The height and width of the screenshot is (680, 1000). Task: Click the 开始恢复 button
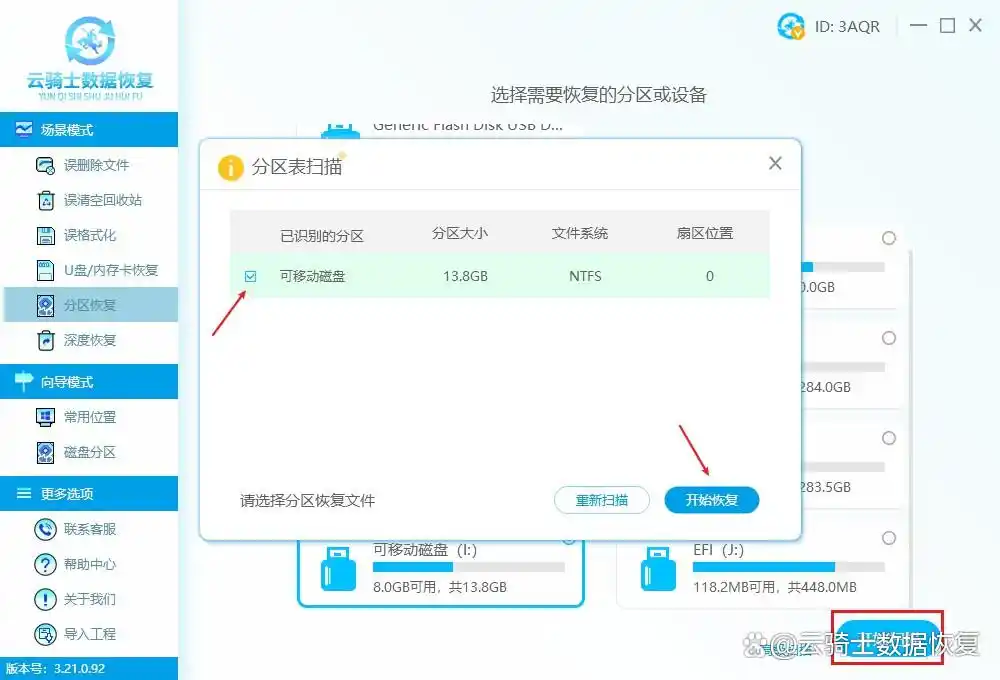(x=711, y=500)
